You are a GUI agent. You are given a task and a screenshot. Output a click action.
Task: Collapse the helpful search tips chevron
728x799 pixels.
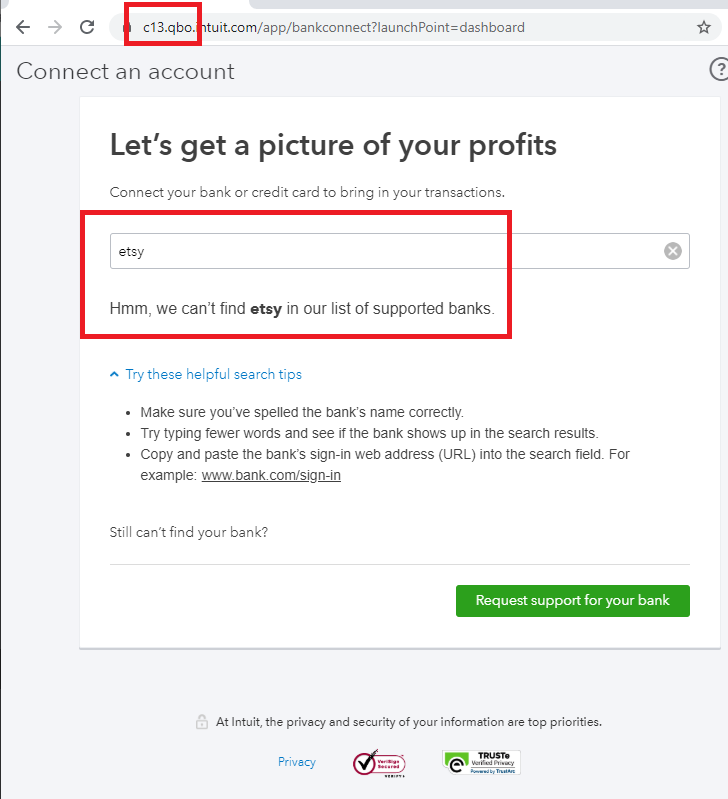(x=114, y=374)
